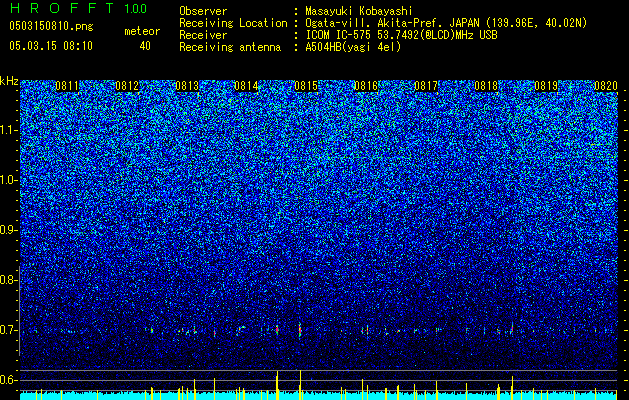Click the 1.0 kHz axis label
629x400 pixels.
(7, 180)
